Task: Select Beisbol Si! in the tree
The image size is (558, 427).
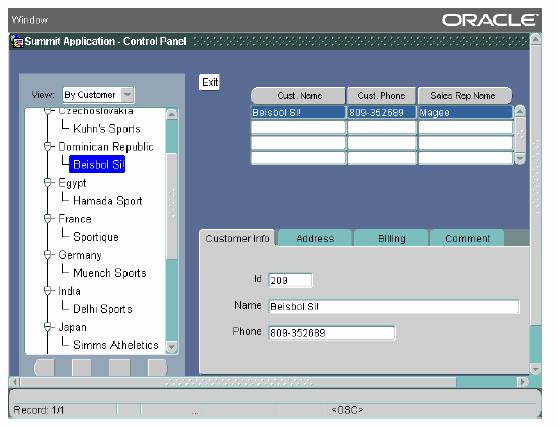Action: pyautogui.click(x=97, y=164)
